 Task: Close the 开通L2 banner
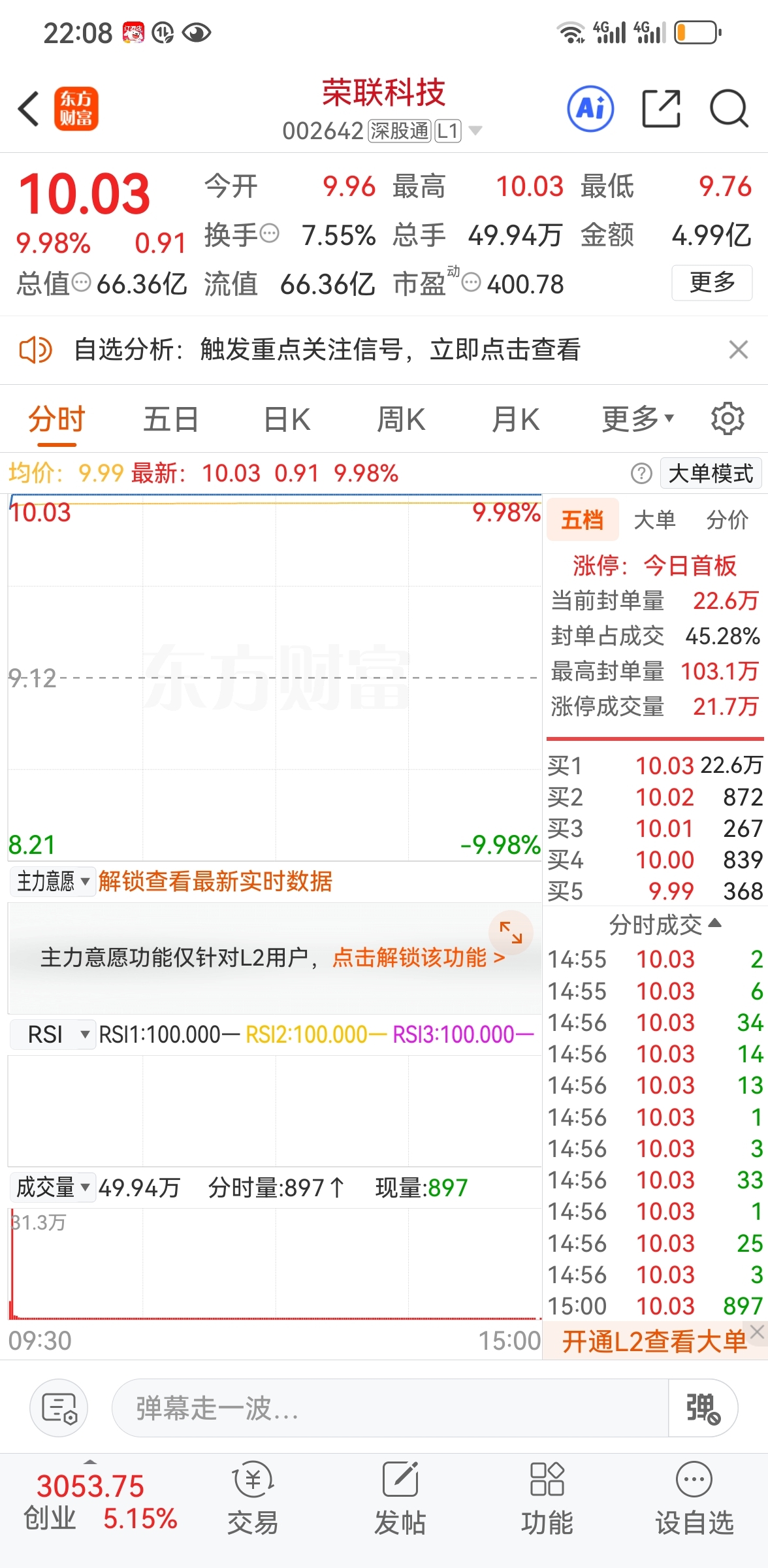[x=758, y=1332]
